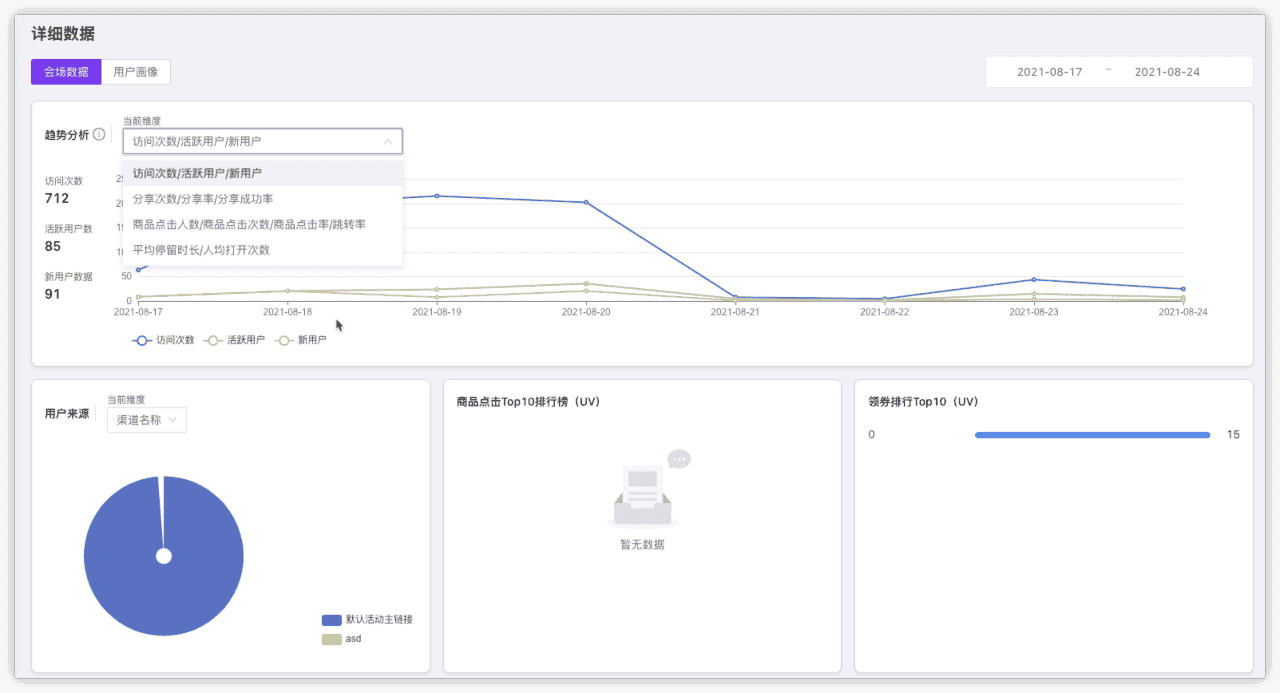
Task: Click the start date 2021-08-17 field
Action: click(1049, 72)
